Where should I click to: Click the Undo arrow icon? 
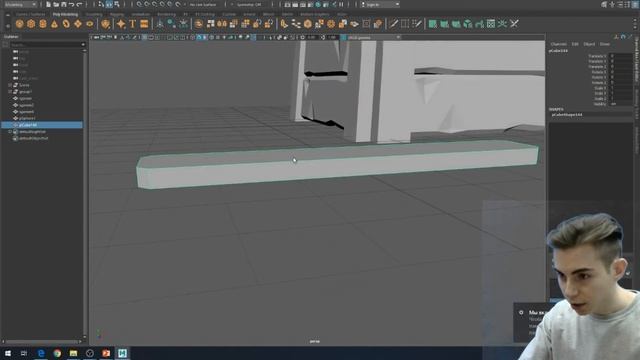pyautogui.click(x=72, y=4)
